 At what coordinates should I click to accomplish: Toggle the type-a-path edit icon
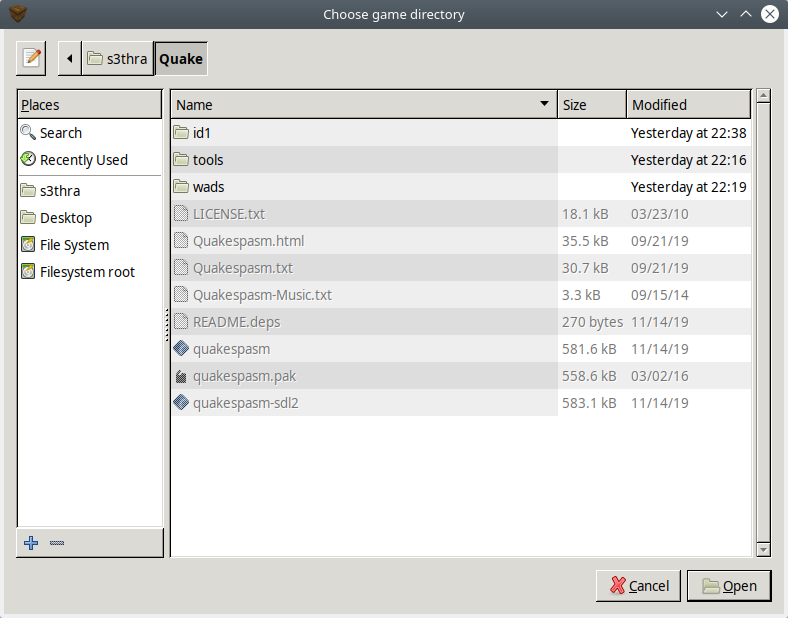32,58
